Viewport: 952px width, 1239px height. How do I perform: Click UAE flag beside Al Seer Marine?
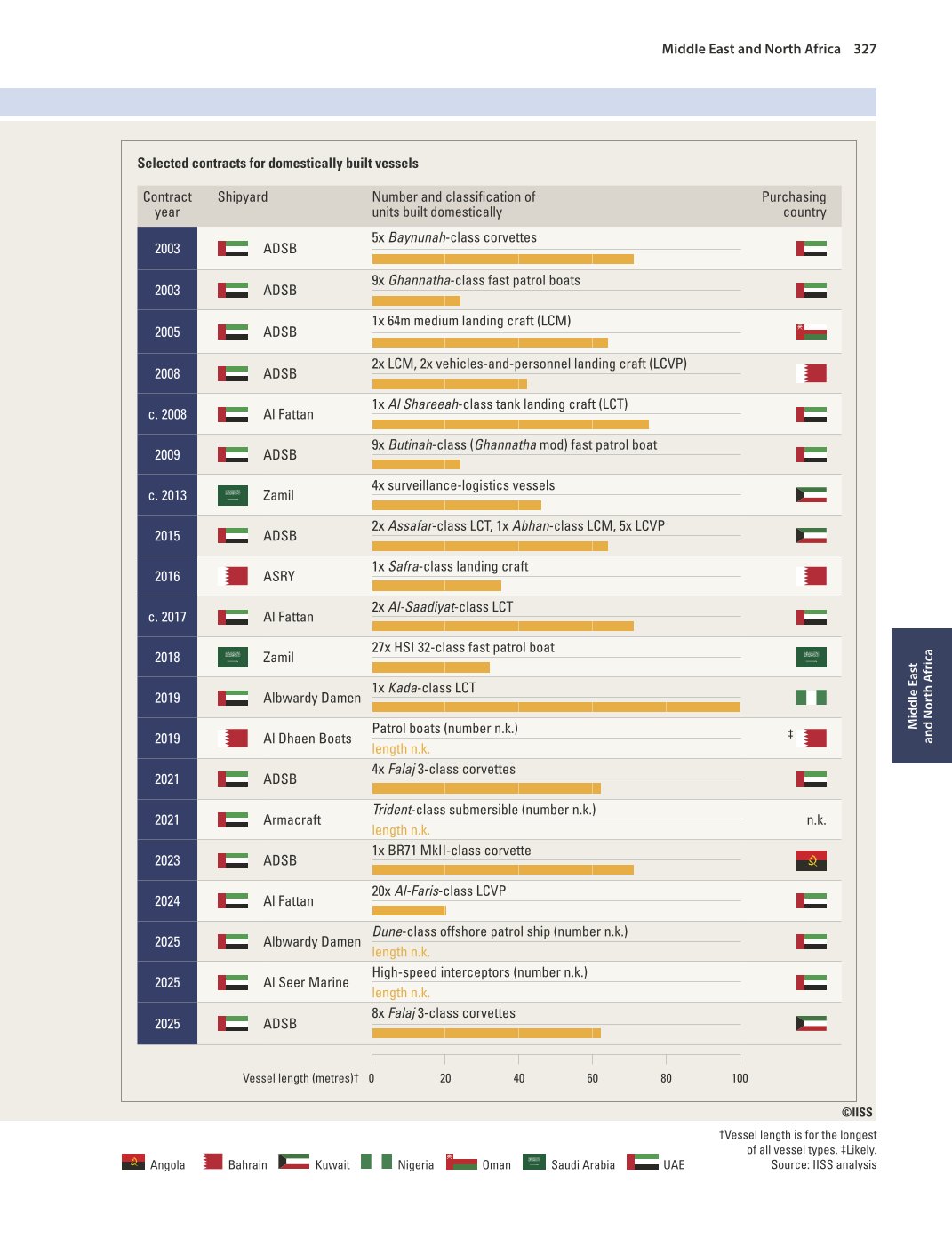click(233, 982)
